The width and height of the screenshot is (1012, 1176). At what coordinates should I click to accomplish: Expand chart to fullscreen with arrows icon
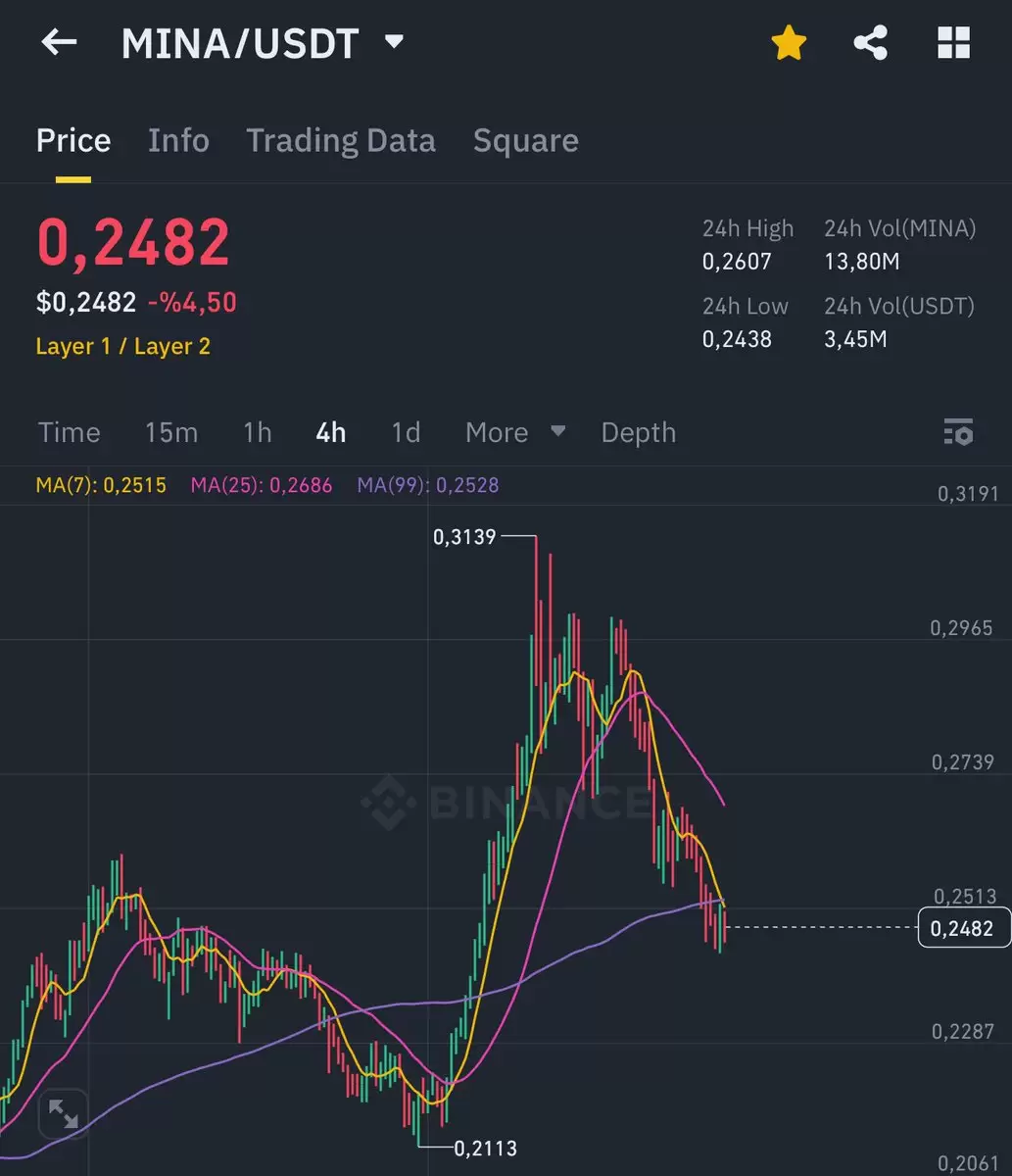pyautogui.click(x=64, y=1114)
